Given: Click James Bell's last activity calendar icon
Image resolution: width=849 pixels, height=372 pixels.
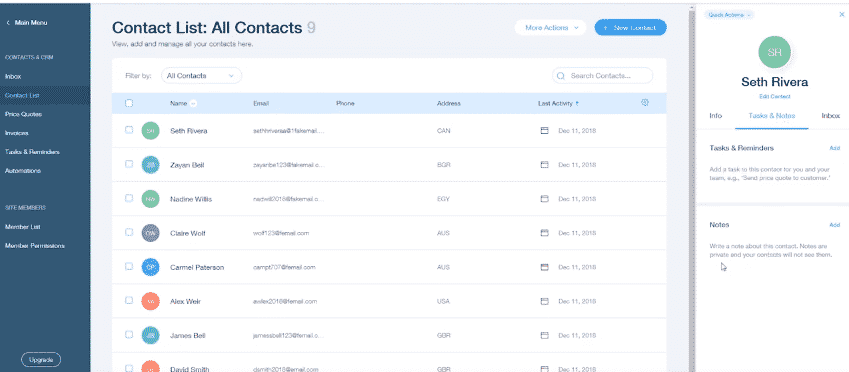Looking at the screenshot, I should (x=545, y=335).
